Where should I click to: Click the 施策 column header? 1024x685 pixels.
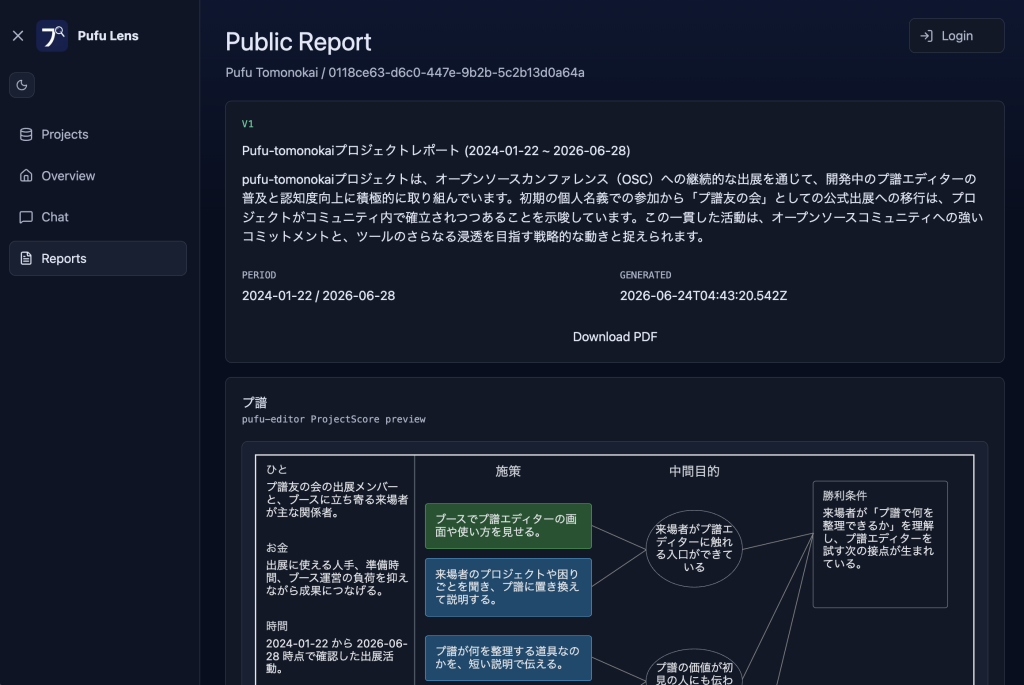[x=508, y=471]
